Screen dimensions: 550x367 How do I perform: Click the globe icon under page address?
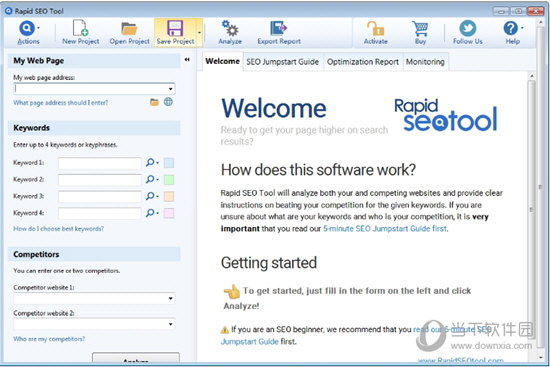click(x=168, y=102)
